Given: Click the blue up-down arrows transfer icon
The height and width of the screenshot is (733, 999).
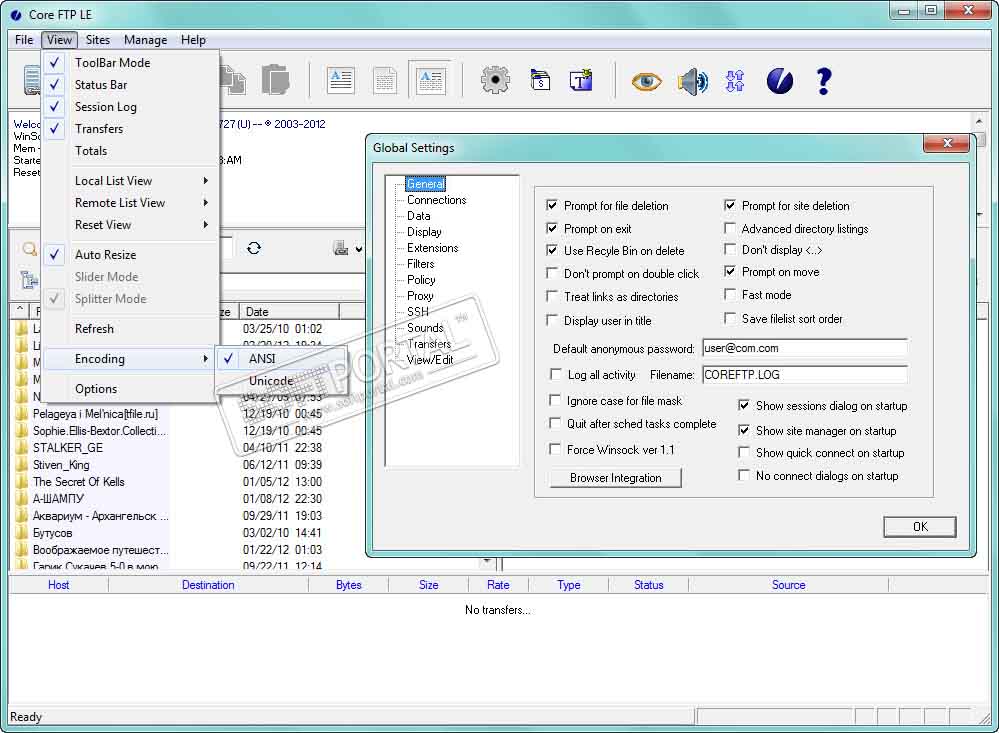Looking at the screenshot, I should pos(735,81).
